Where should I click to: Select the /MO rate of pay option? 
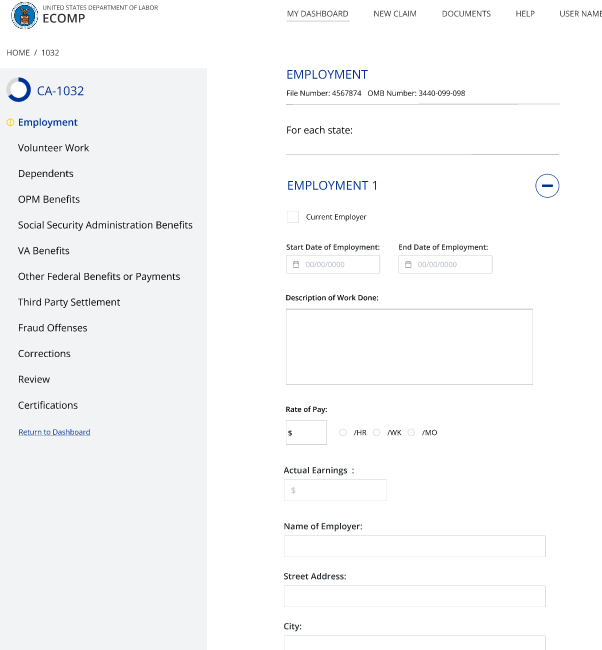point(411,433)
